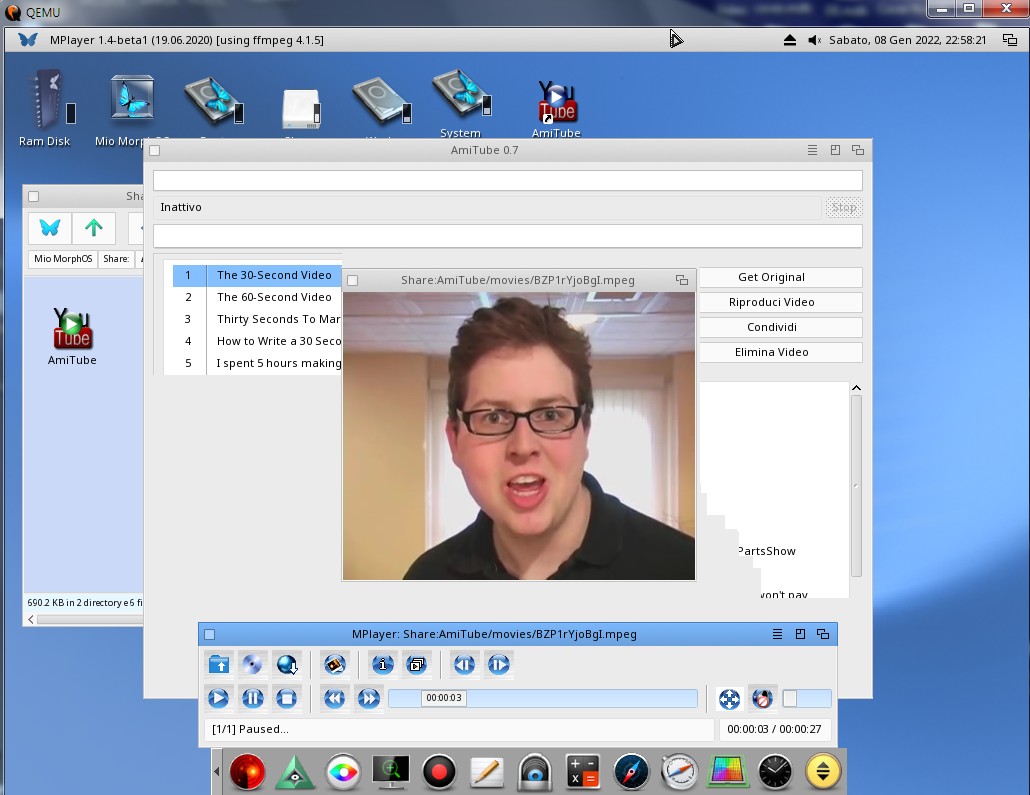1030x795 pixels.
Task: Click the "Elimina Video" button
Action: 770,352
